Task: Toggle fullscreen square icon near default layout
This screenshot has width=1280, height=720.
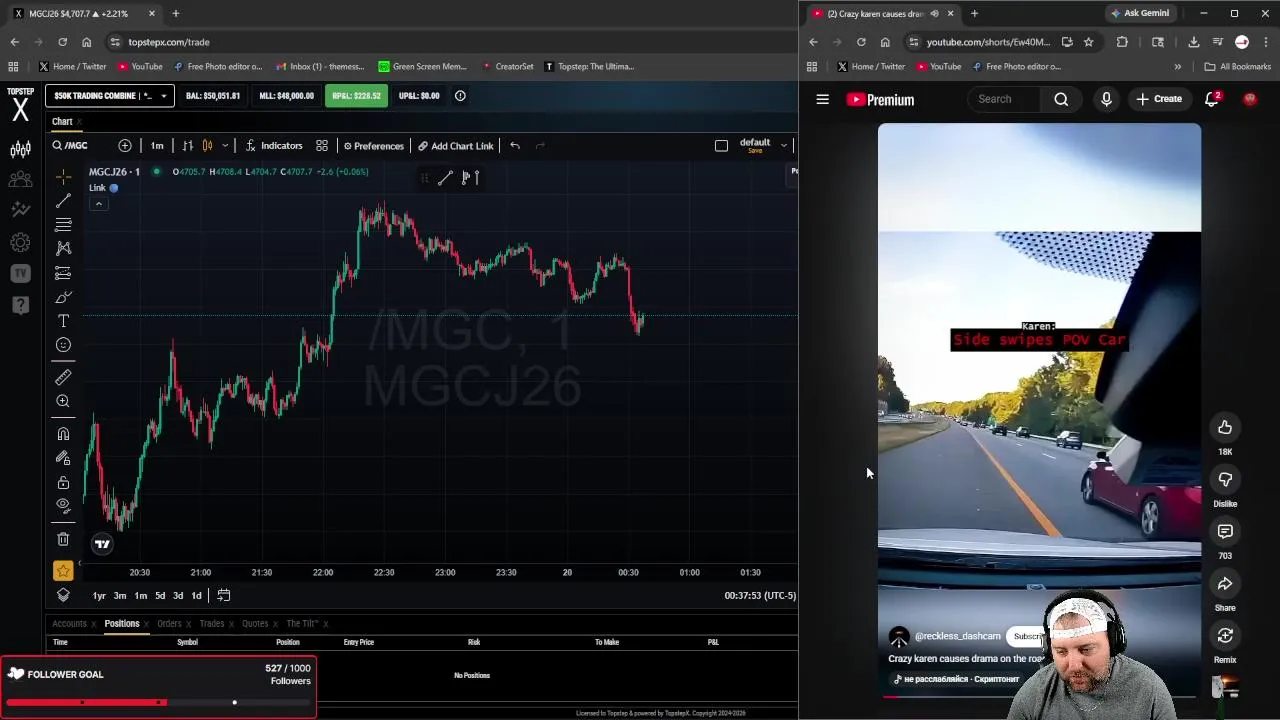Action: click(x=721, y=146)
